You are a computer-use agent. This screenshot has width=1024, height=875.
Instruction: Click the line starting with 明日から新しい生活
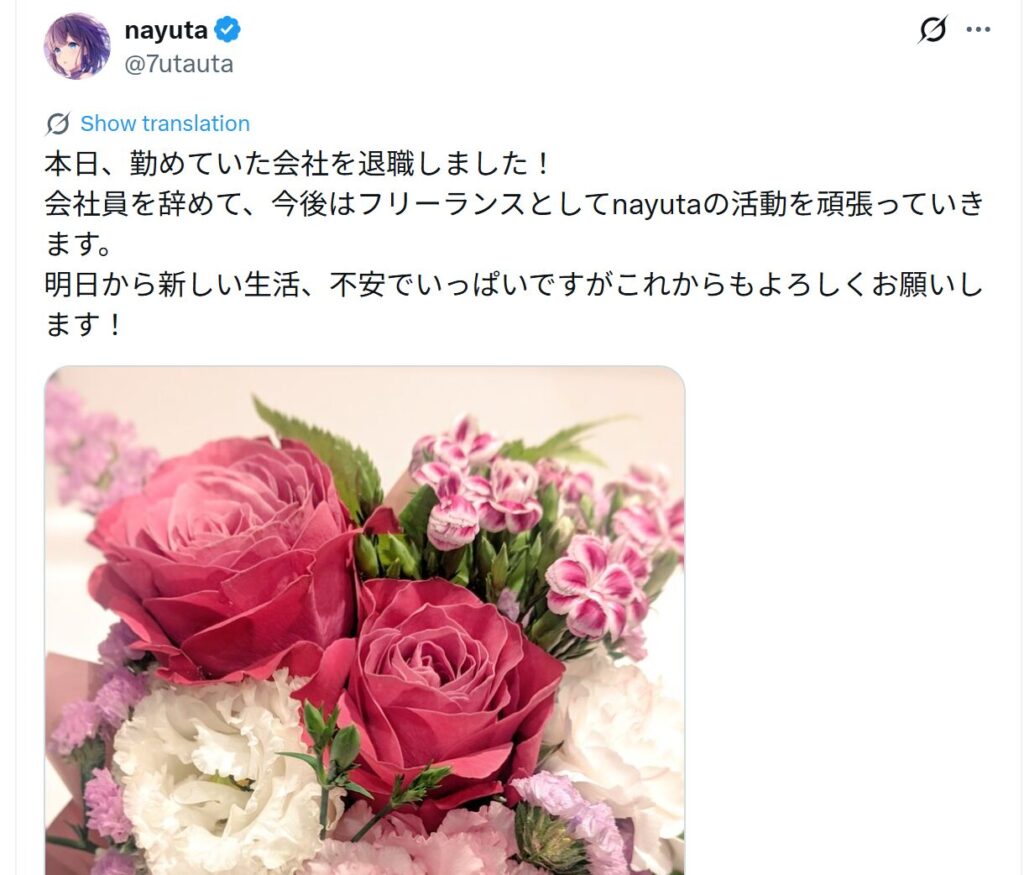(514, 285)
